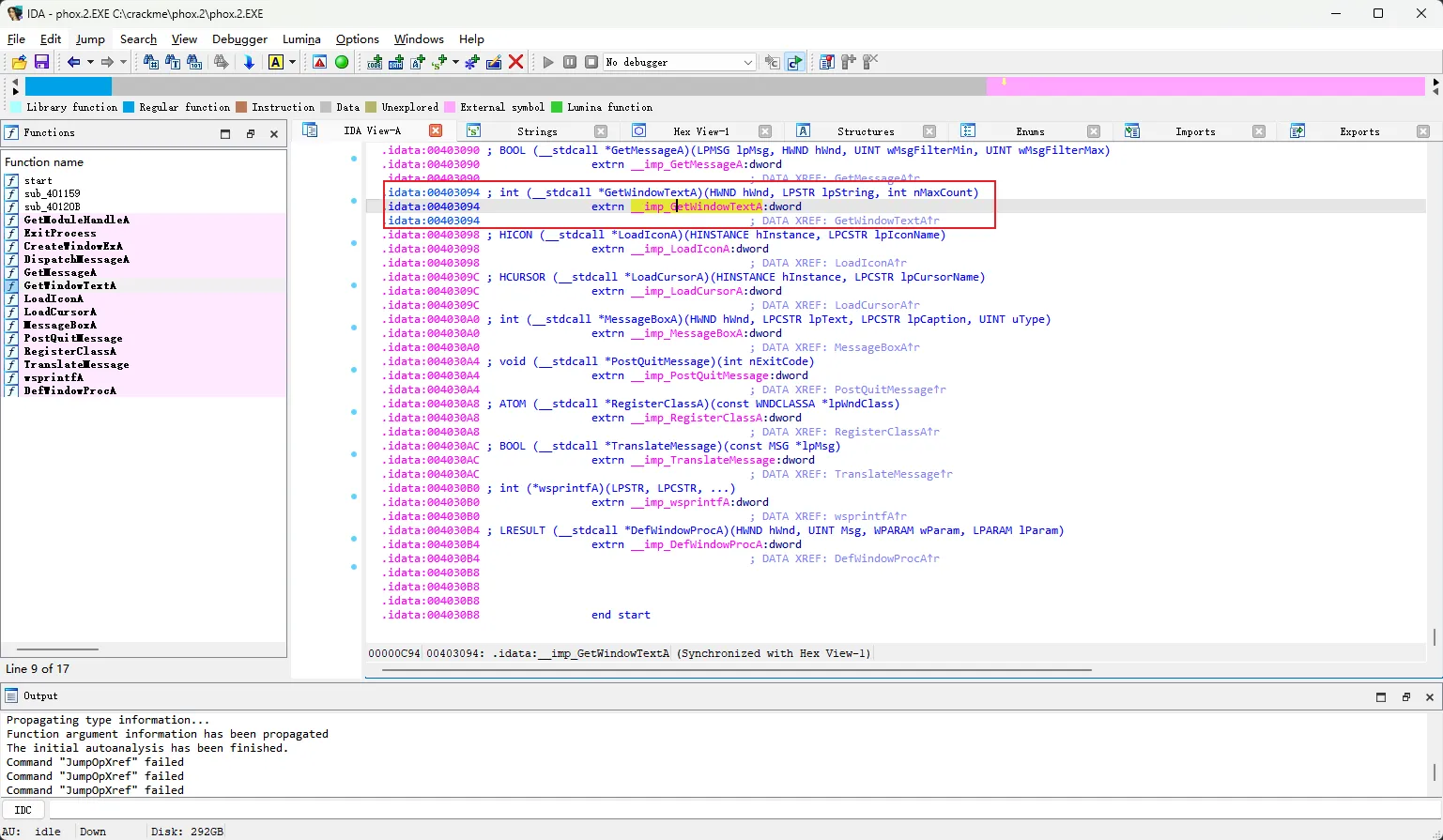The image size is (1443, 840).
Task: Click the create data icon
Action: click(x=396, y=62)
